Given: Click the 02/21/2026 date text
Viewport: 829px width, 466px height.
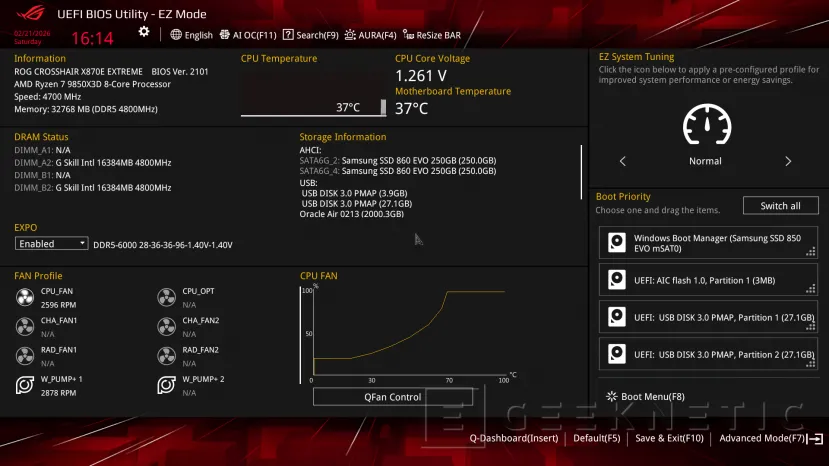Looking at the screenshot, I should (32, 33).
